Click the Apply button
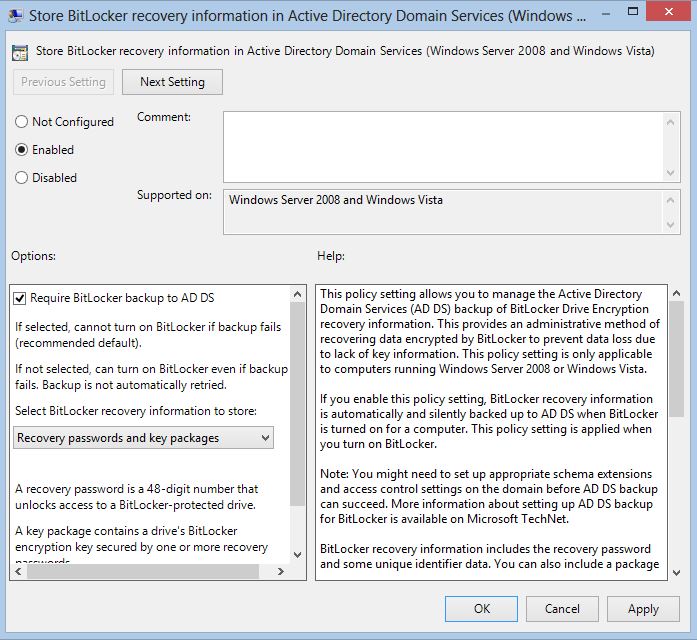The image size is (697, 640). (x=643, y=608)
